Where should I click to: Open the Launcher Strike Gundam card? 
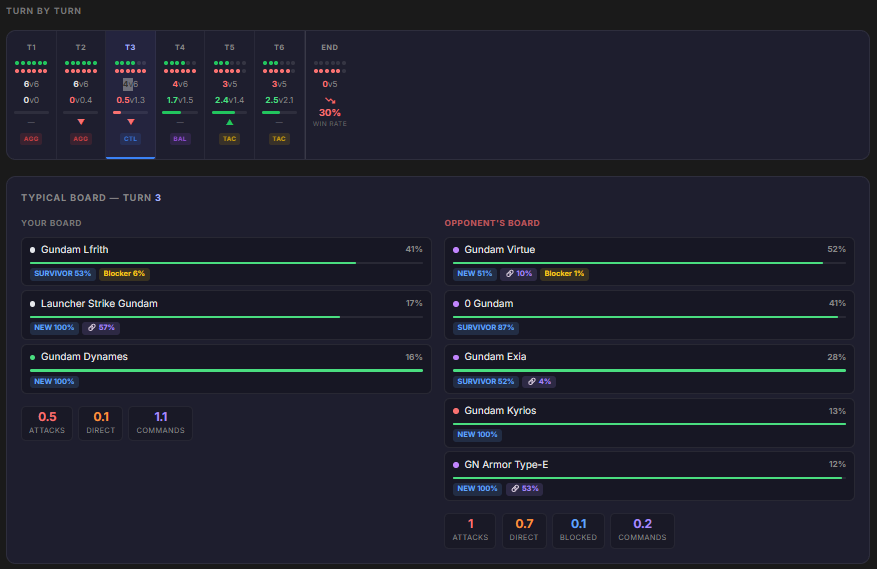click(226, 315)
